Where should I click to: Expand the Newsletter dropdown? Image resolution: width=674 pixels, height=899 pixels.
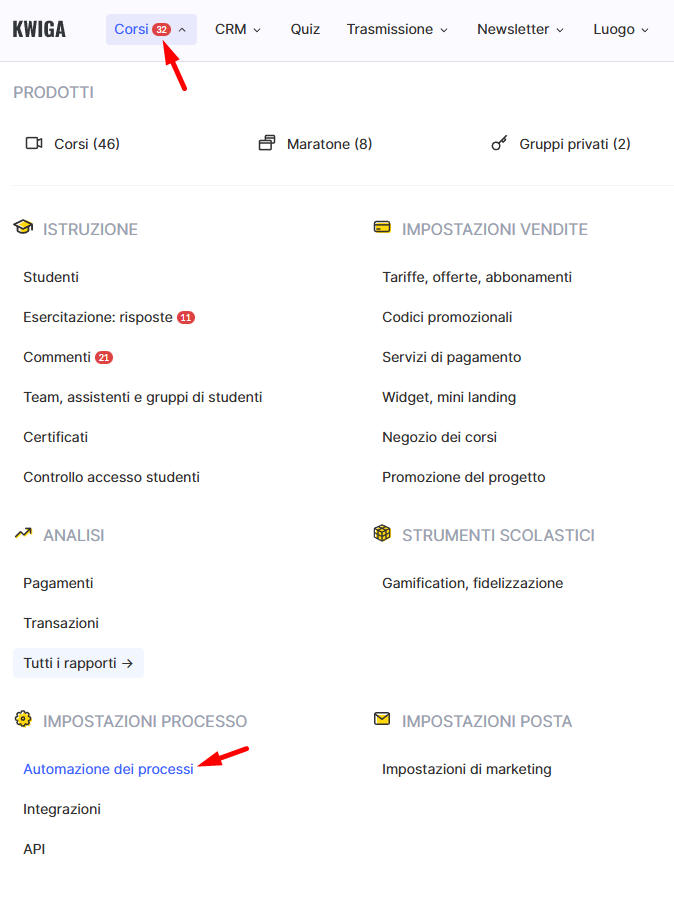pos(520,30)
